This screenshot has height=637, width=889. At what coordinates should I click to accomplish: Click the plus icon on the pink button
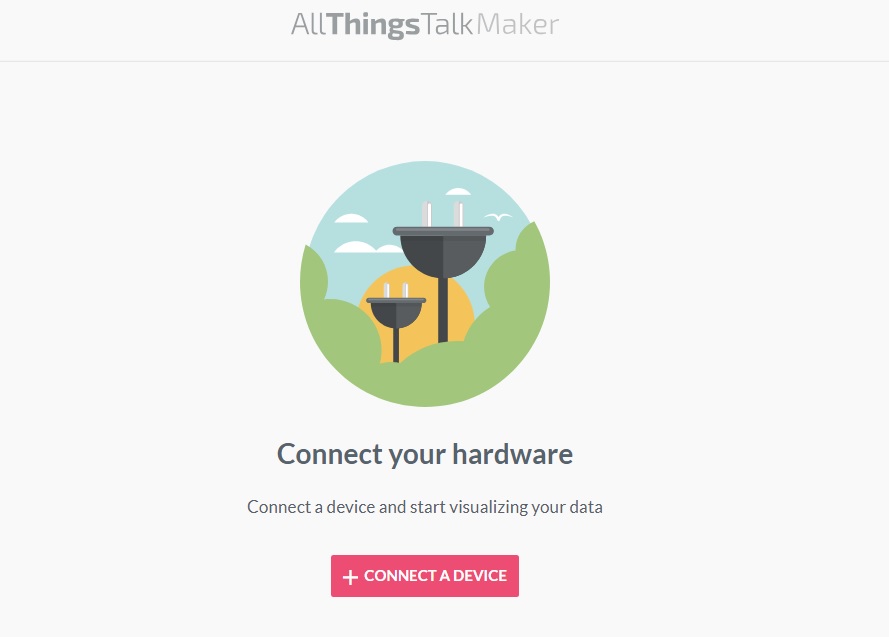coord(350,577)
